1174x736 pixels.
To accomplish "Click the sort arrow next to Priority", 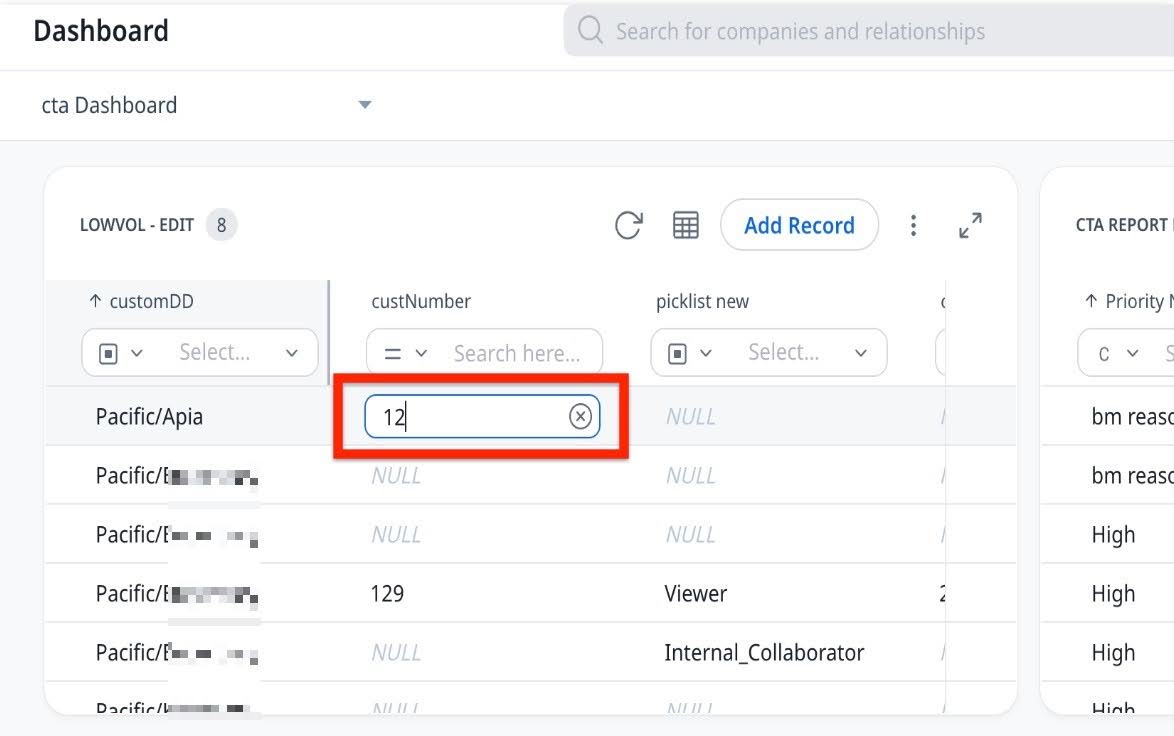I will pyautogui.click(x=1091, y=300).
